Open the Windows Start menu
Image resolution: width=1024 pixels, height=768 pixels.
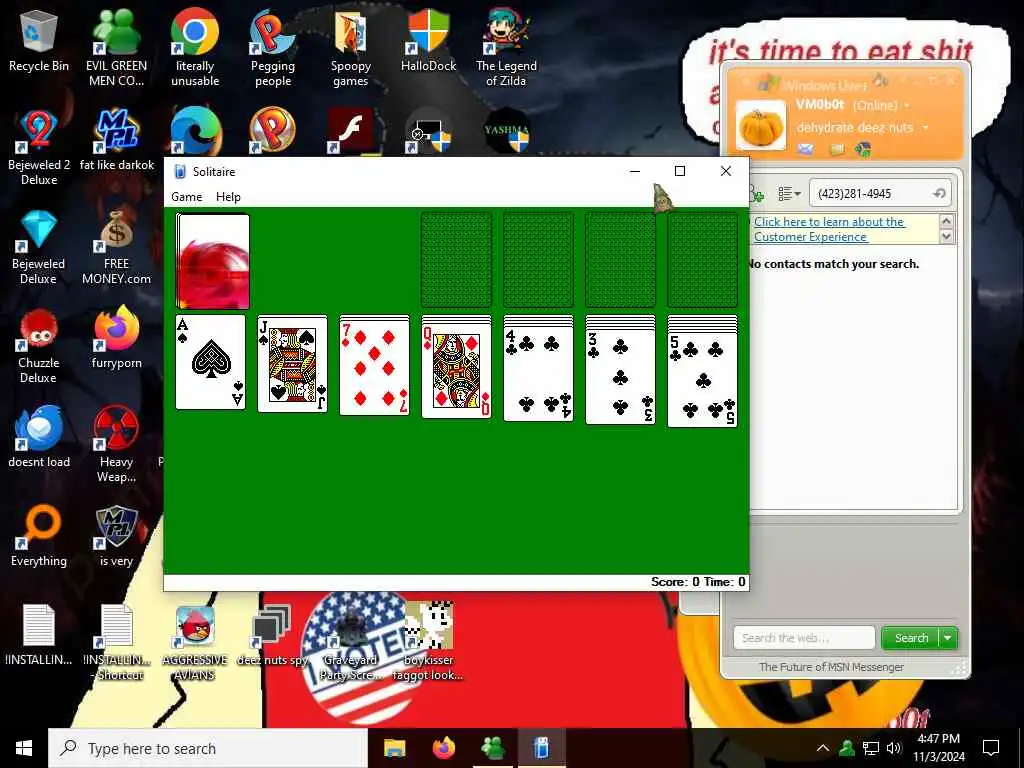24,748
